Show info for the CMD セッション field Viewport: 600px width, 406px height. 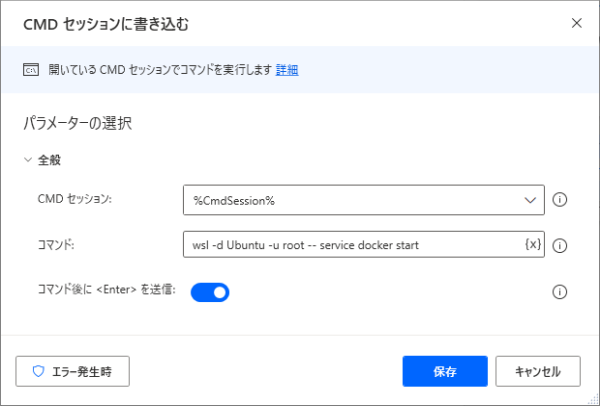560,200
